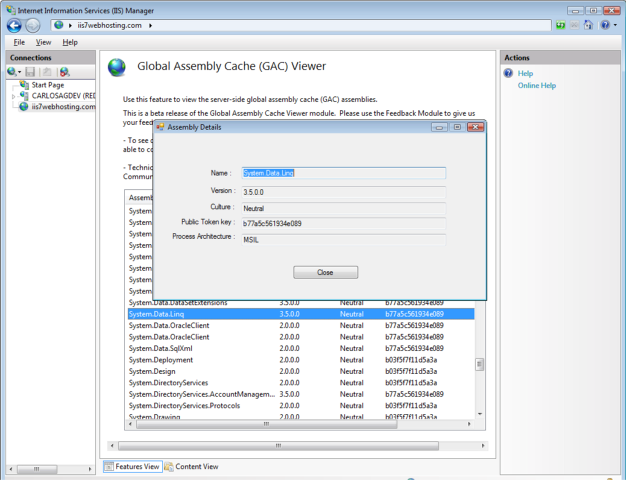Click the X on Assembly Details dialog

(475, 127)
